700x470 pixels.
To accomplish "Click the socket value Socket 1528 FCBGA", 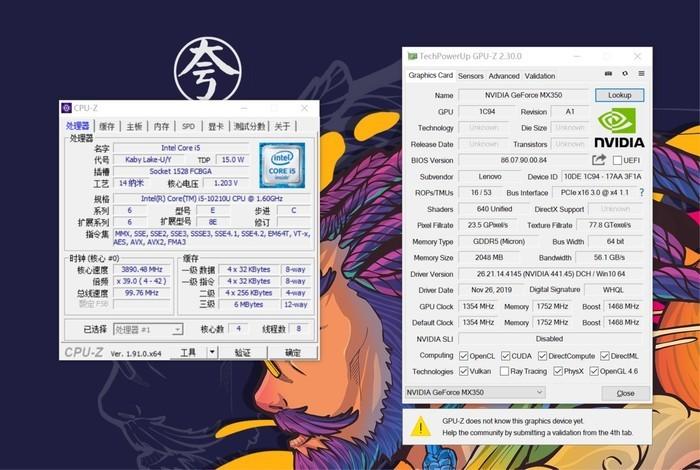I will pos(180,171).
